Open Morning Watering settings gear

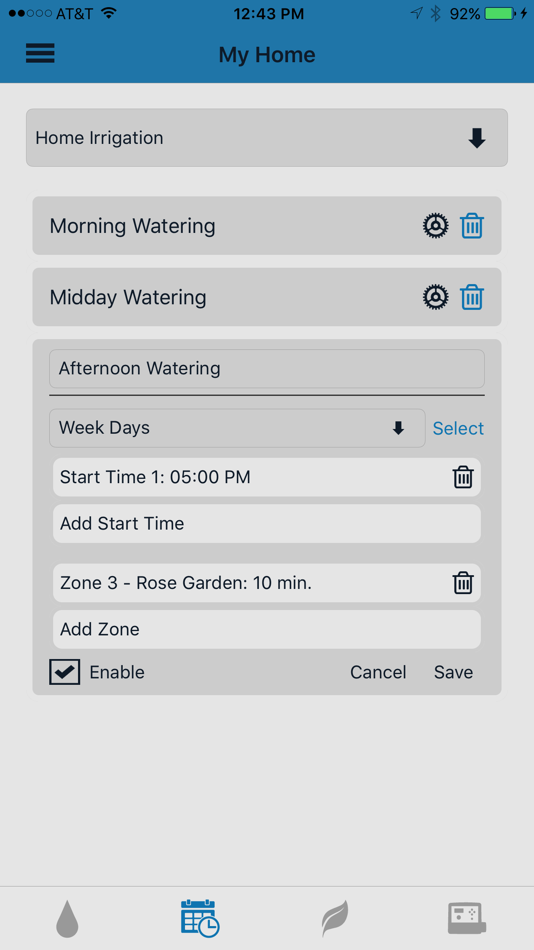tap(435, 226)
